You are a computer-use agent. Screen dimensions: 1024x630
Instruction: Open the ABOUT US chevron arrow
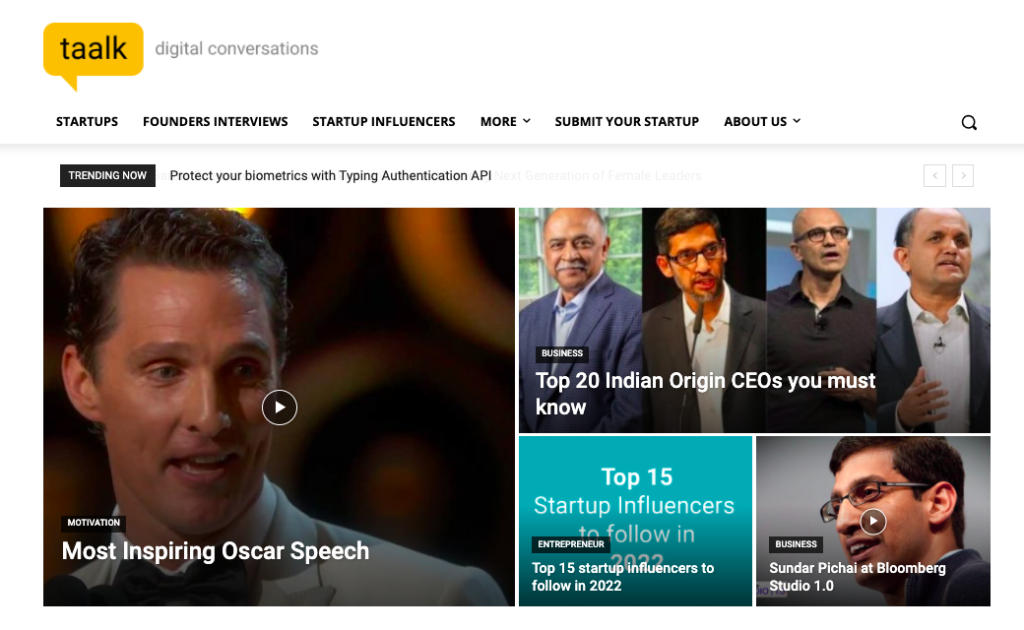pos(796,121)
